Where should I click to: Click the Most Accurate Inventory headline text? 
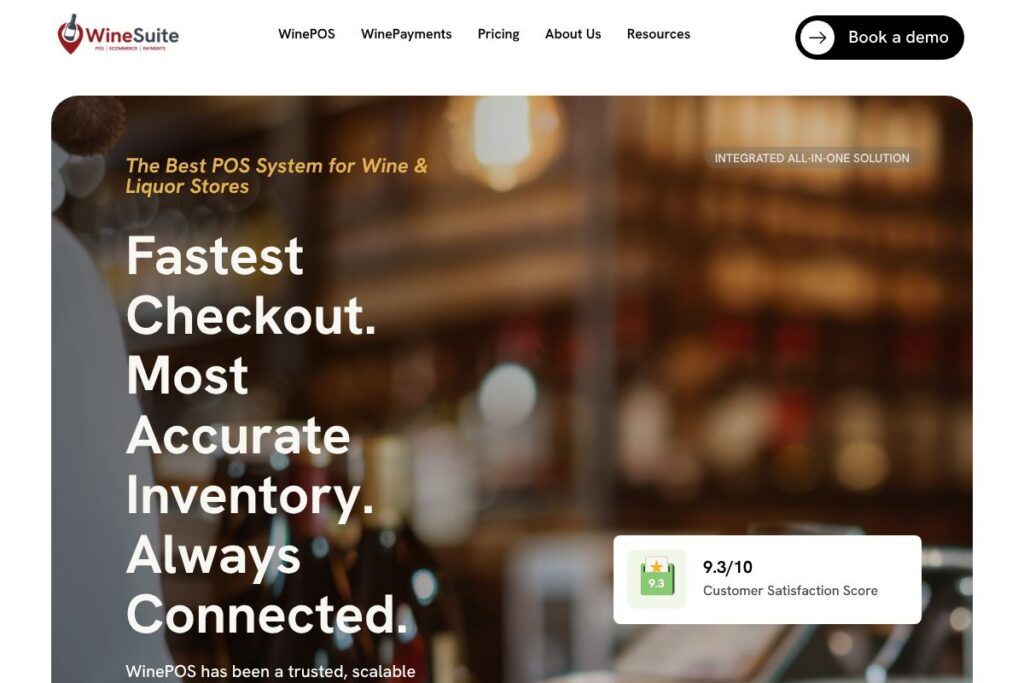tap(250, 435)
